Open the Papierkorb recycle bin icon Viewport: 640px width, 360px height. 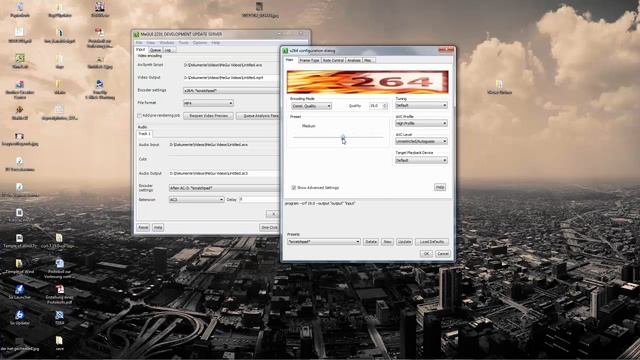[x=20, y=9]
